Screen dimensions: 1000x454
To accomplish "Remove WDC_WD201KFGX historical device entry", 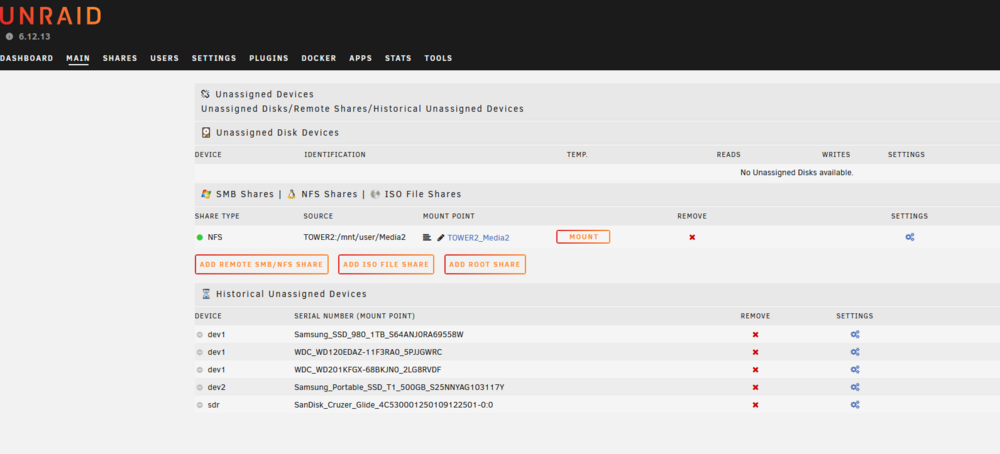I will pyautogui.click(x=755, y=370).
